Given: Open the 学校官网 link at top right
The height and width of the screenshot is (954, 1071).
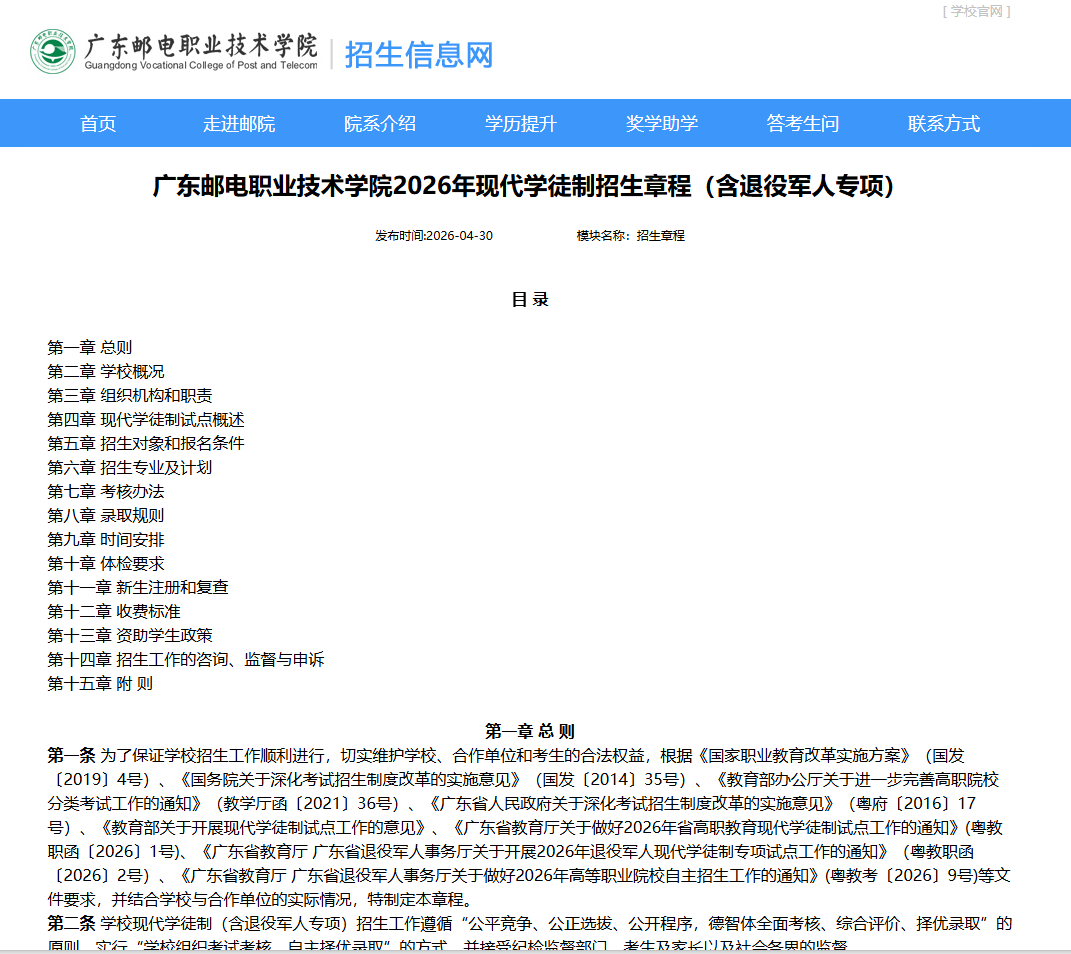Looking at the screenshot, I should tap(976, 11).
